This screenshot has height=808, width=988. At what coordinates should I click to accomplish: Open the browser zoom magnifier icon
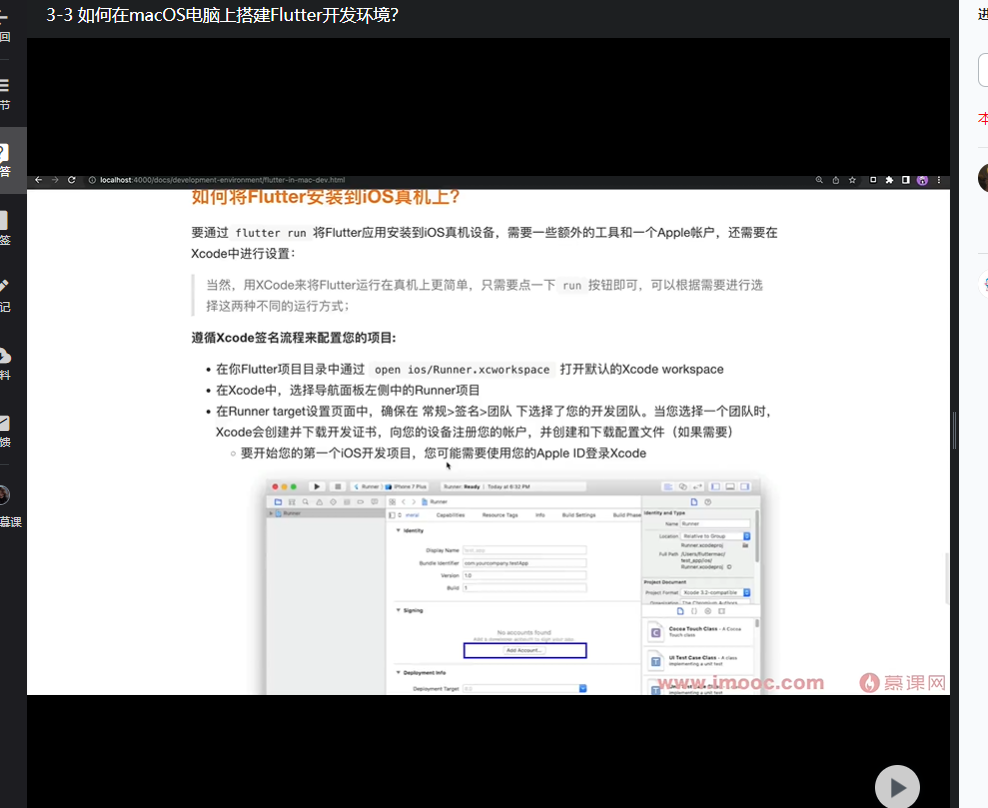[819, 180]
